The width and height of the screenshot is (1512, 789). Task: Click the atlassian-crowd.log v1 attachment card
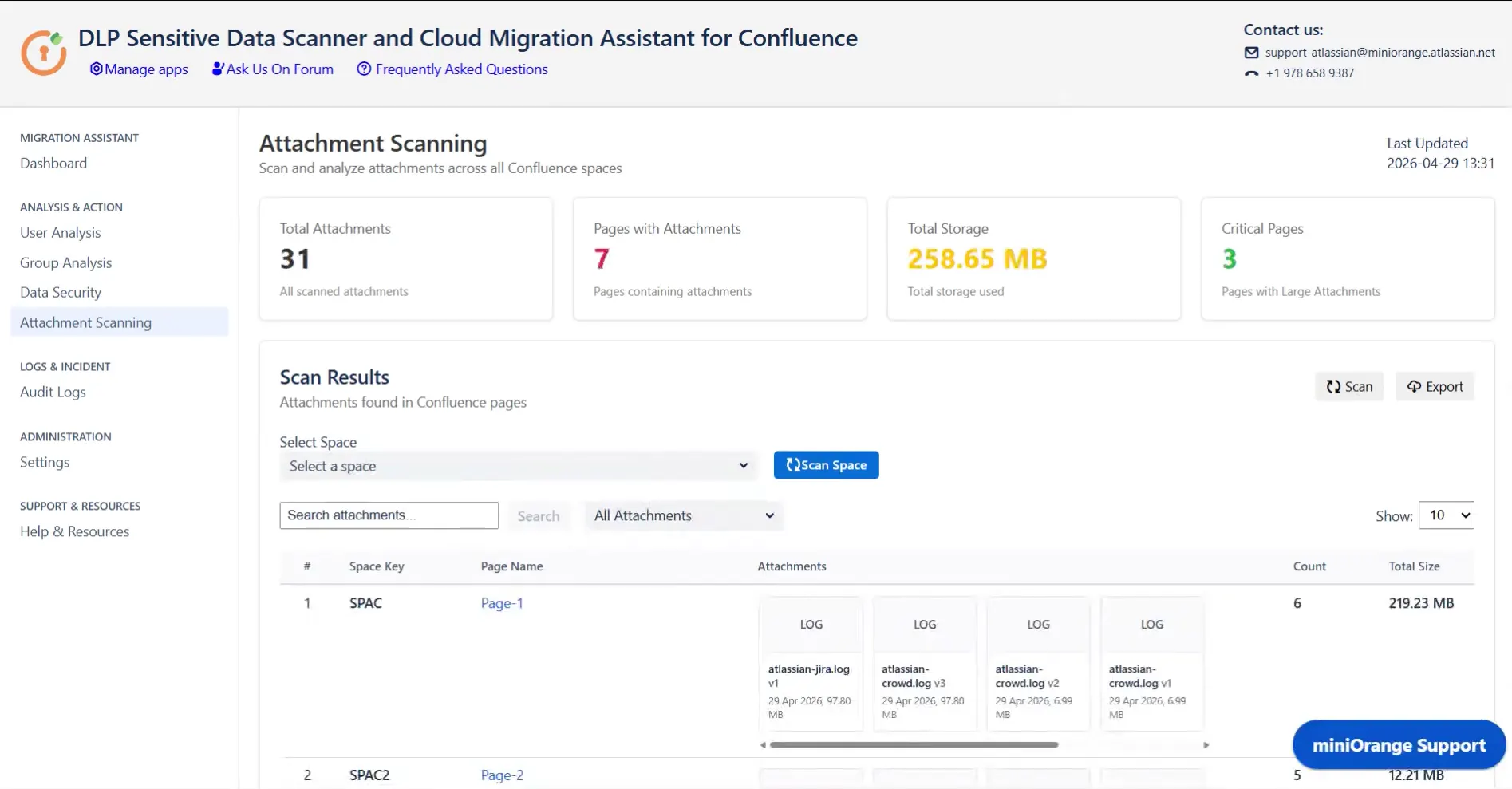1152,664
